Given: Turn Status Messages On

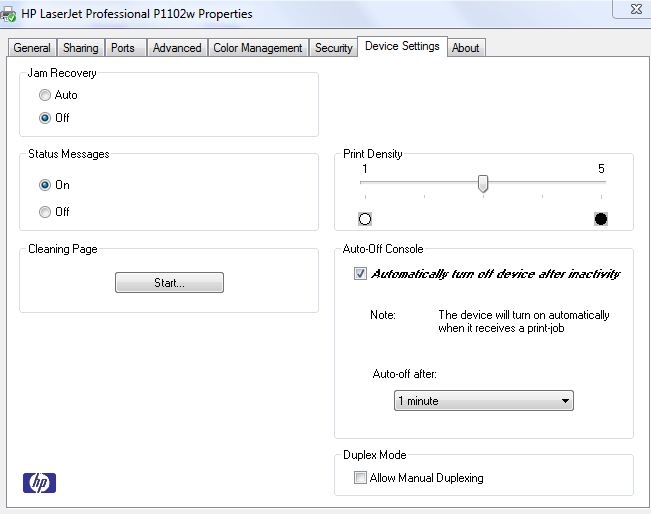Looking at the screenshot, I should 45,185.
